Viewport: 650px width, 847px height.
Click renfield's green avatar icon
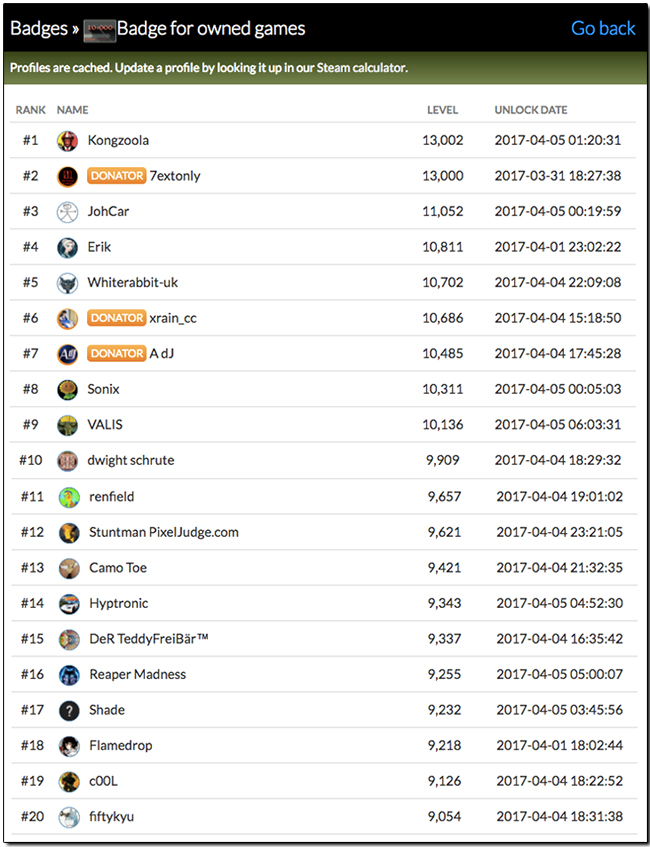pos(68,496)
